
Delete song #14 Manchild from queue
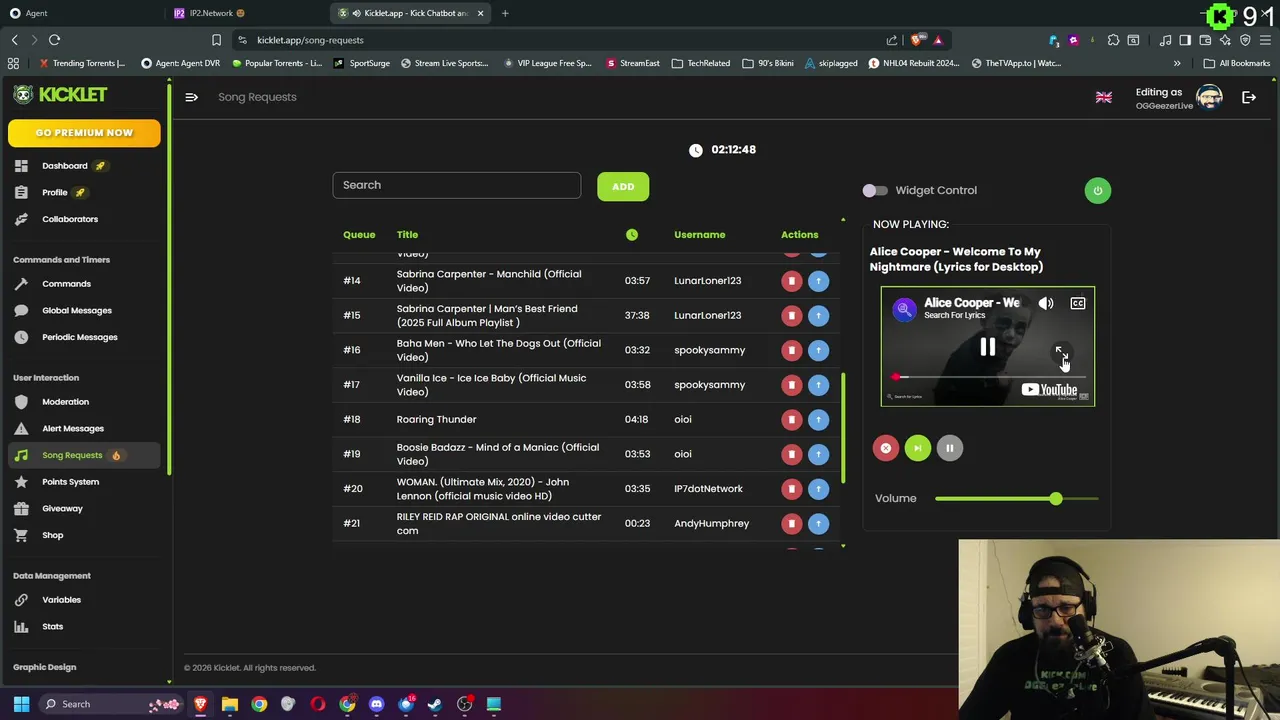(791, 281)
